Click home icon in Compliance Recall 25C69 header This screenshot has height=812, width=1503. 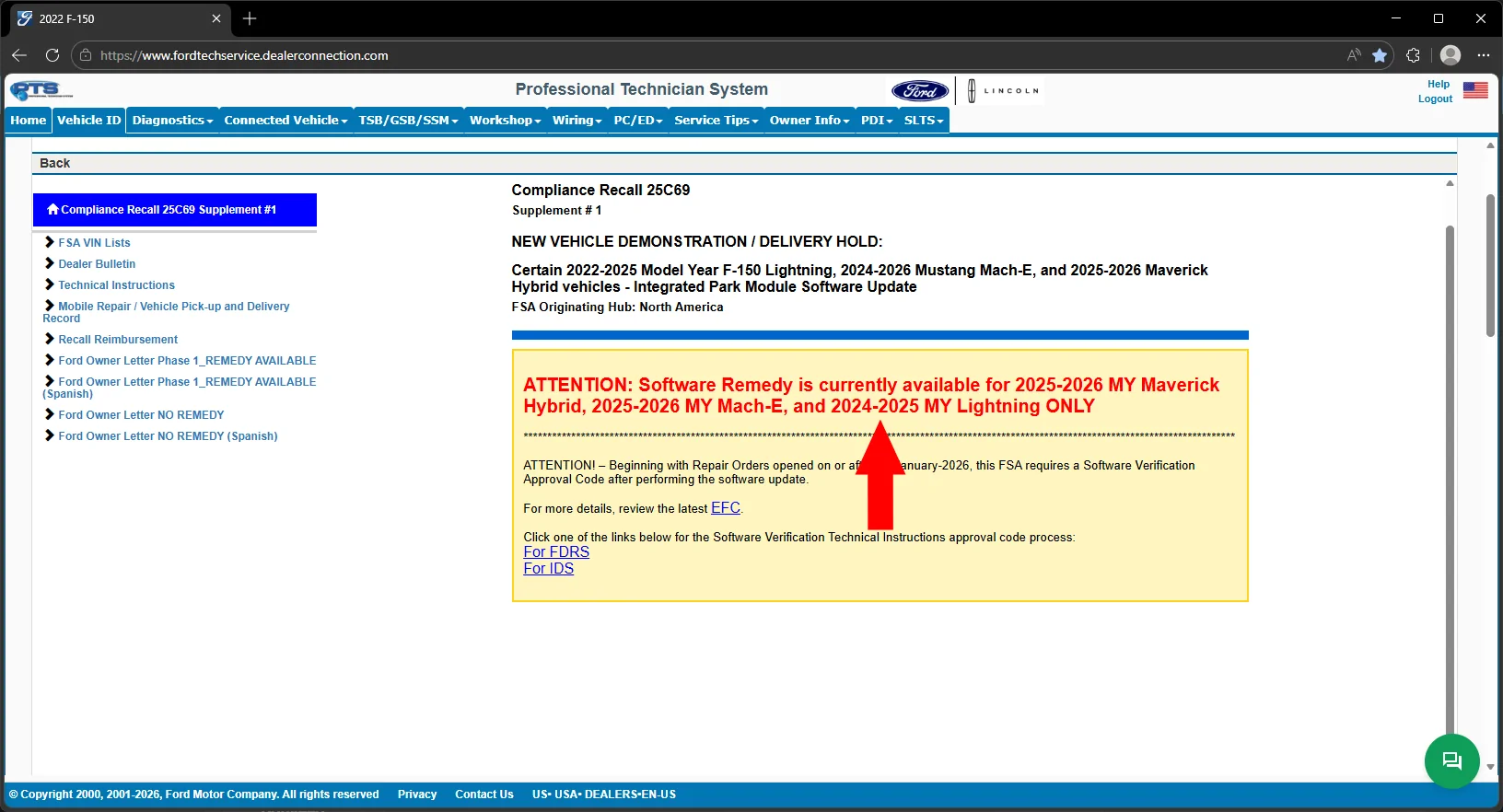52,209
